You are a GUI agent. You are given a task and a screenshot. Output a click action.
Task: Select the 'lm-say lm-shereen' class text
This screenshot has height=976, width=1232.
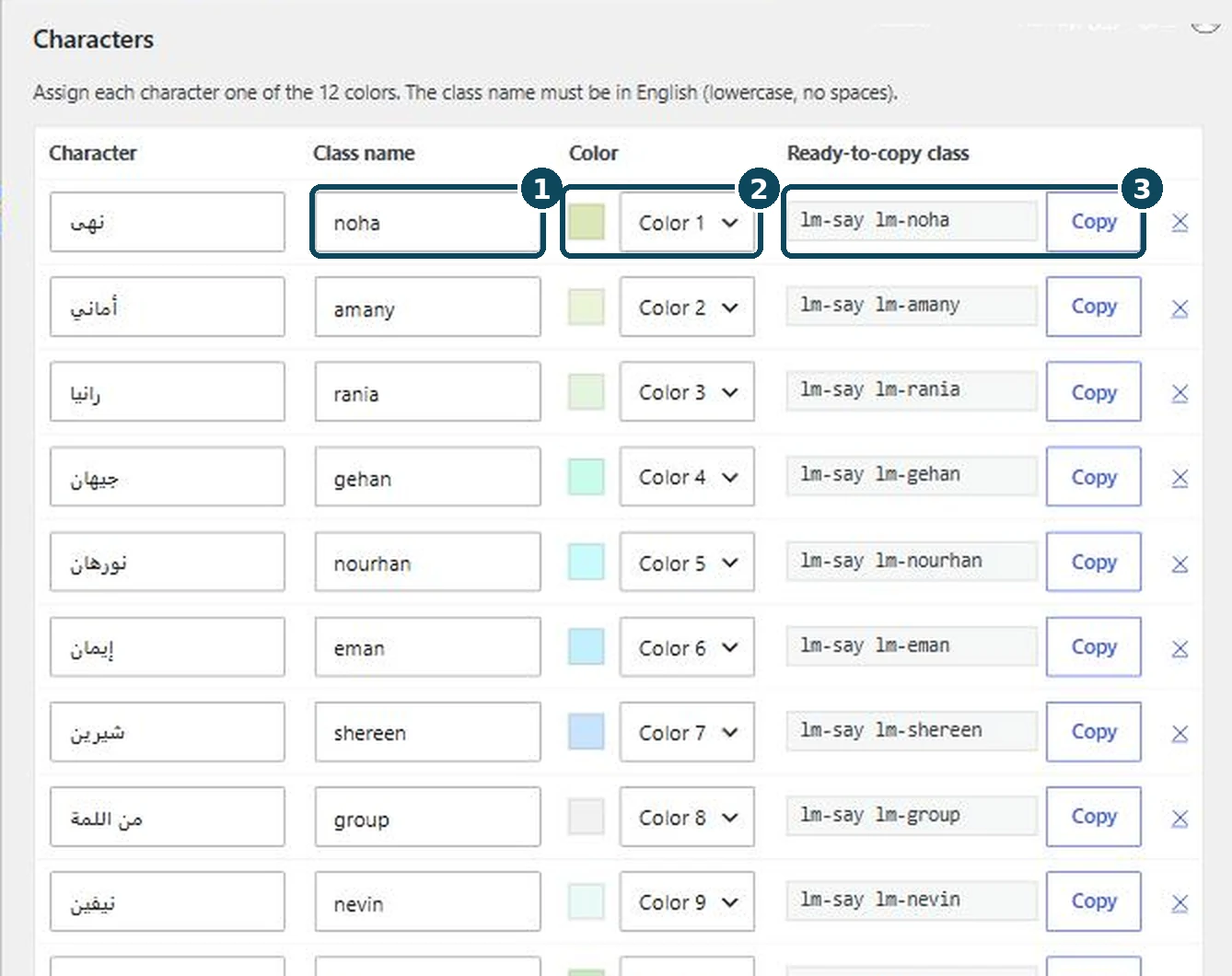click(x=891, y=730)
